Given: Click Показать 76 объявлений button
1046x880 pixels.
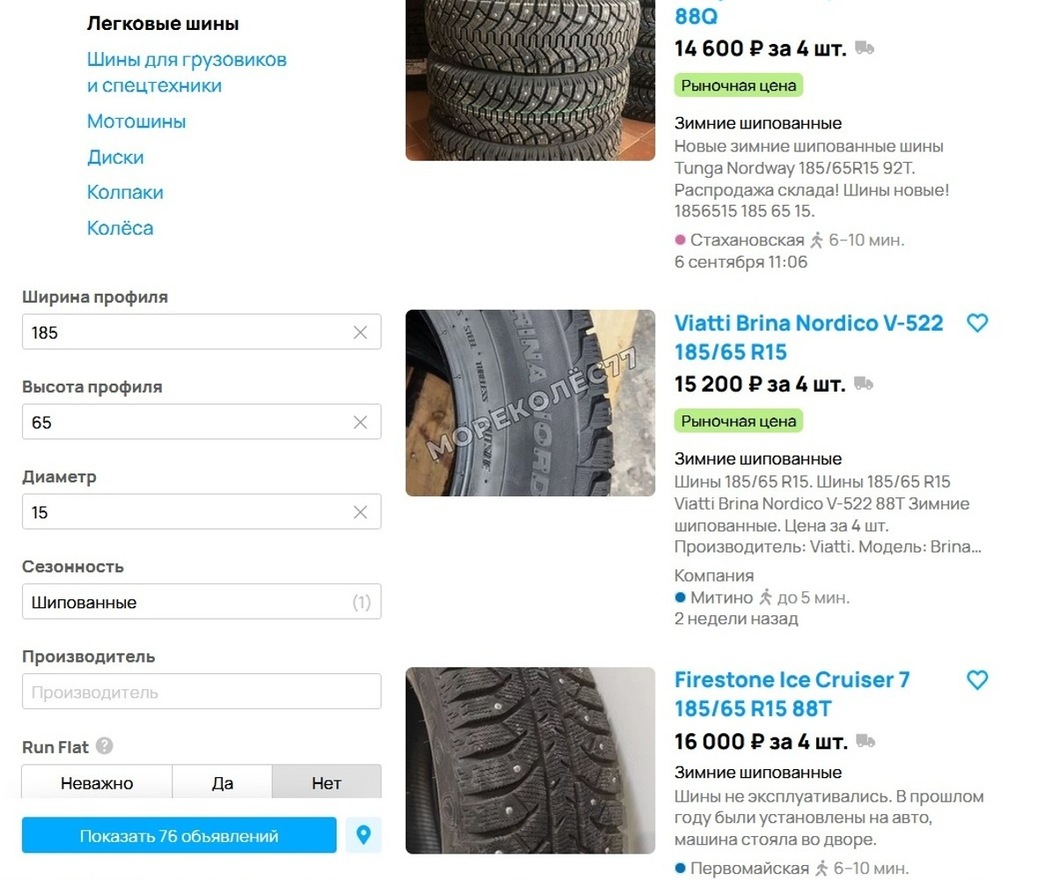Looking at the screenshot, I should coord(179,835).
